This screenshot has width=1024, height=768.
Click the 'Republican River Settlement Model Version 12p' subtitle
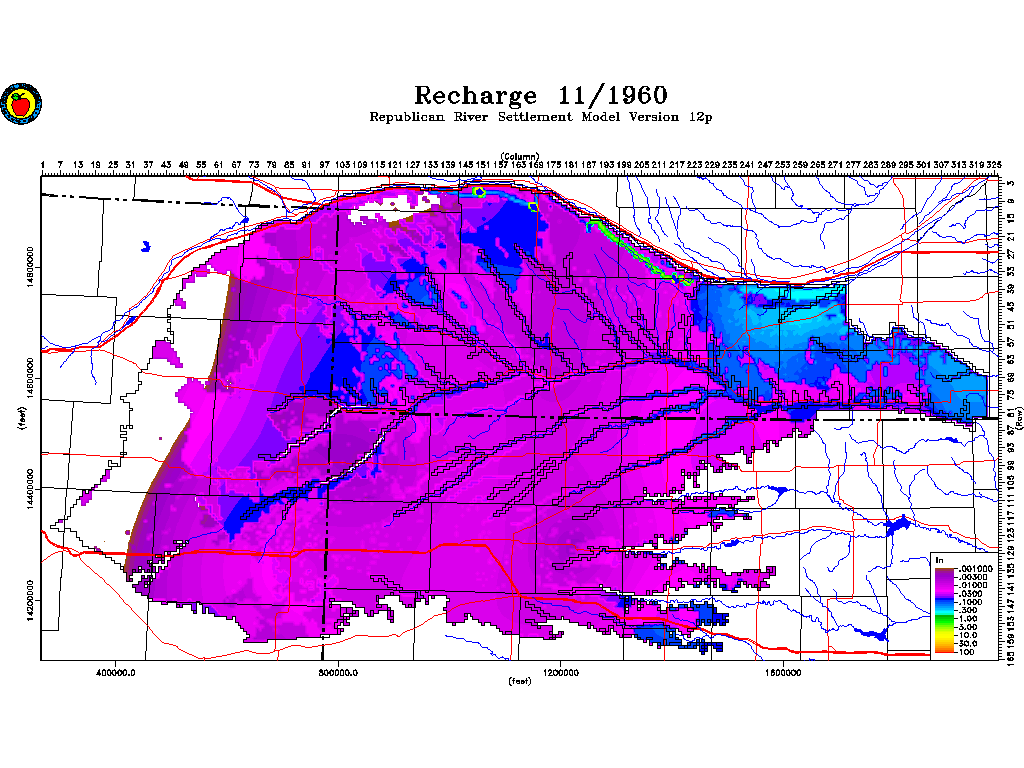(541, 117)
